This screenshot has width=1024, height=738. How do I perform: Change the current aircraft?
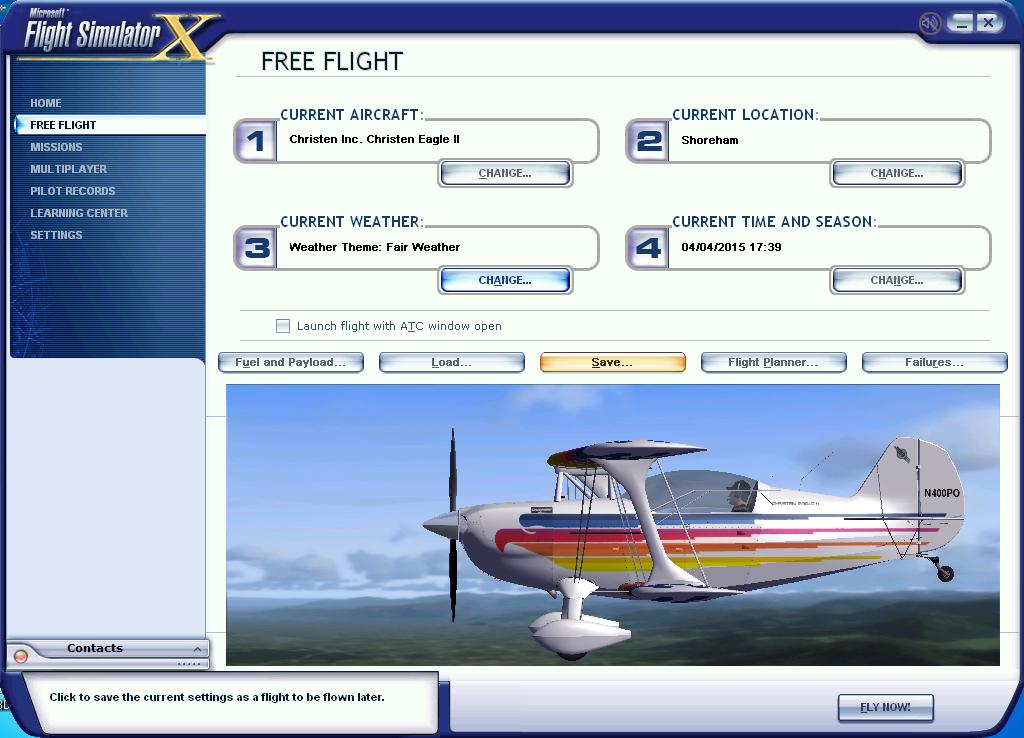click(x=505, y=173)
